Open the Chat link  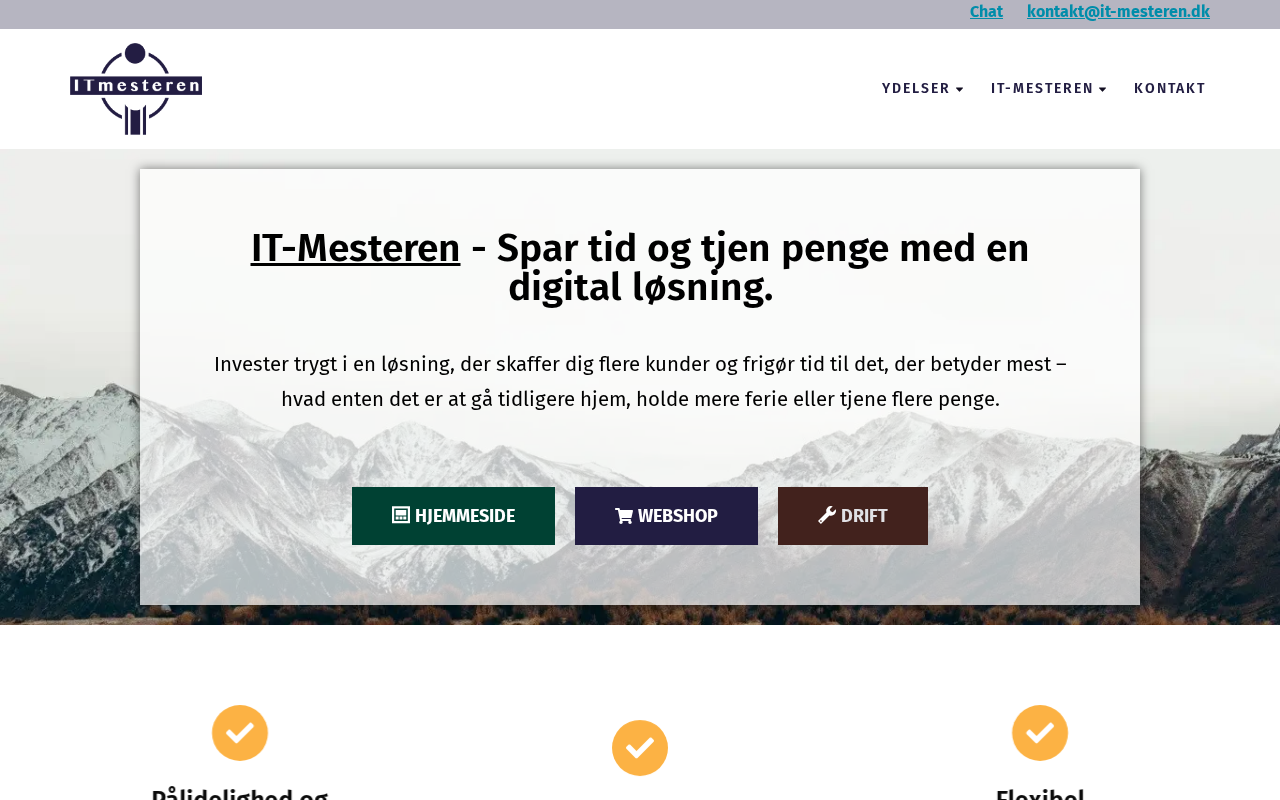coord(986,12)
